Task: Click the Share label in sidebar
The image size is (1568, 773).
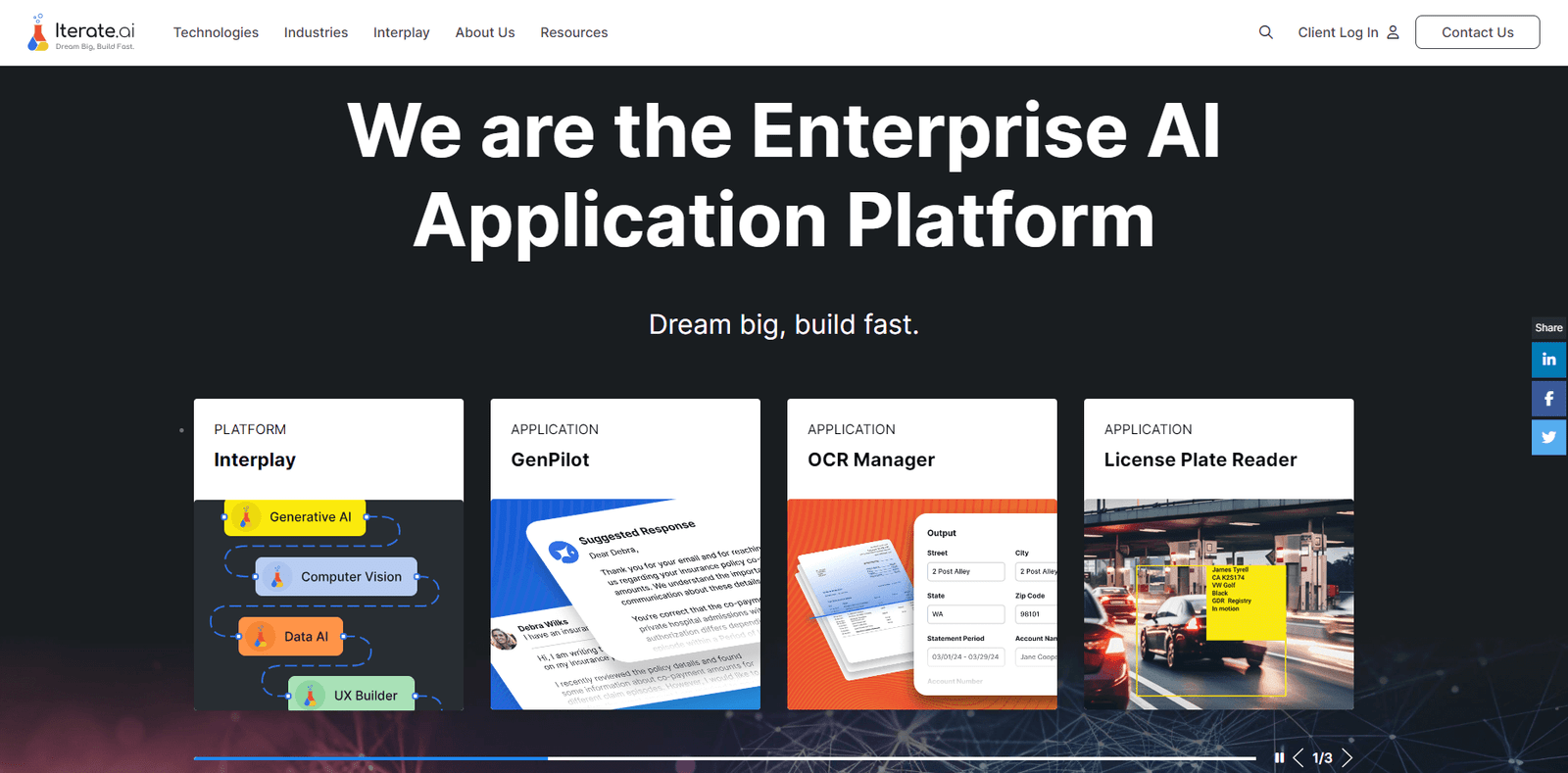Action: coord(1548,327)
